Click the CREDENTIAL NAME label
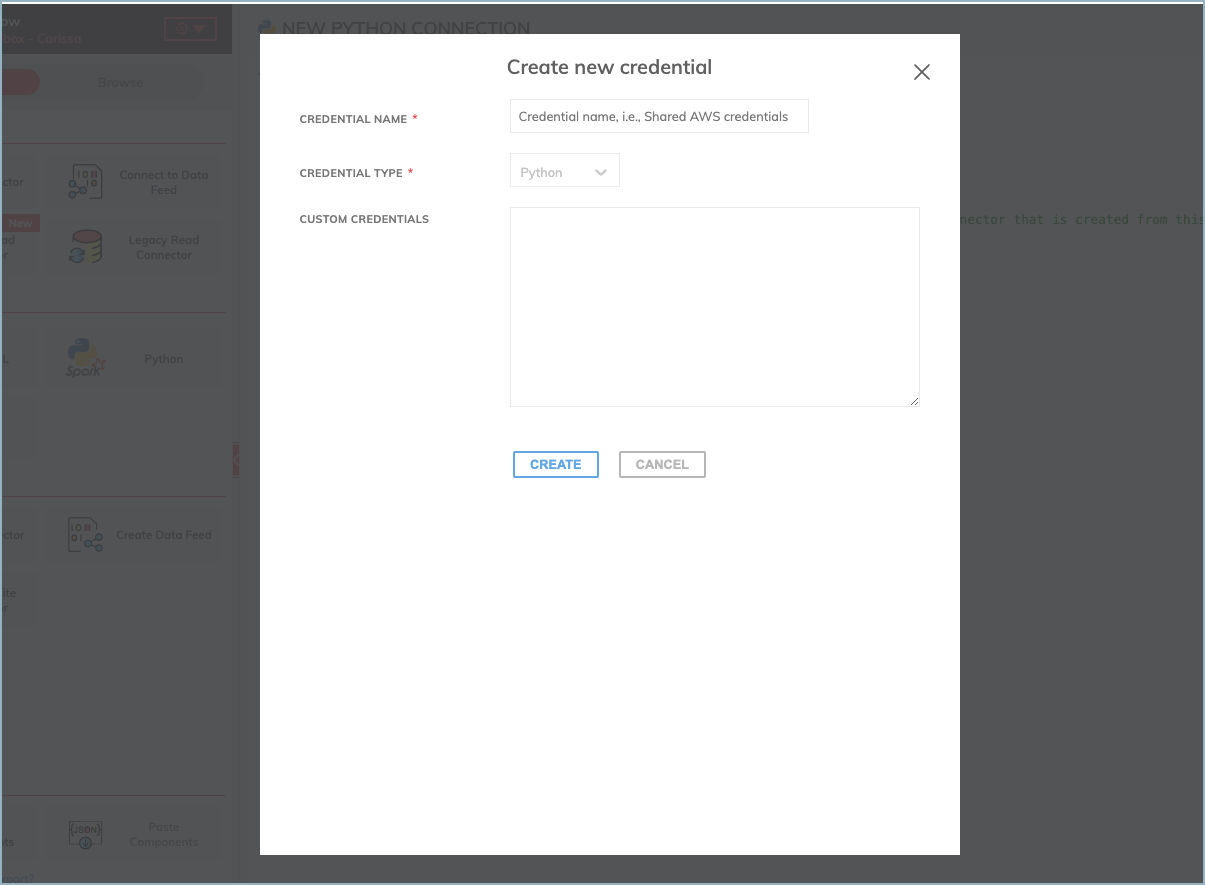Image resolution: width=1205 pixels, height=885 pixels. [353, 119]
